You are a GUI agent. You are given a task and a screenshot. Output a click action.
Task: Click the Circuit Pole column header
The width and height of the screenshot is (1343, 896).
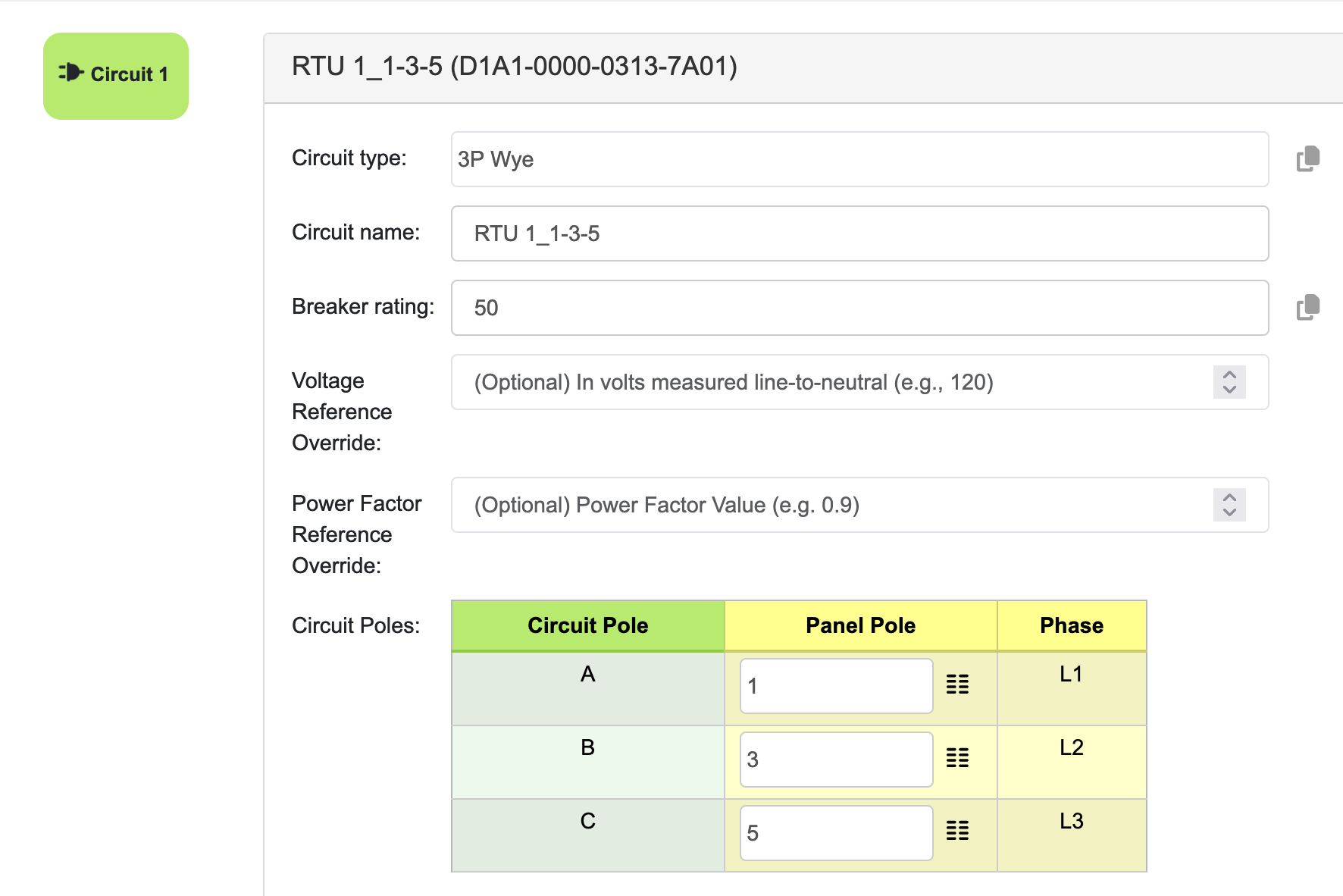[x=587, y=625]
